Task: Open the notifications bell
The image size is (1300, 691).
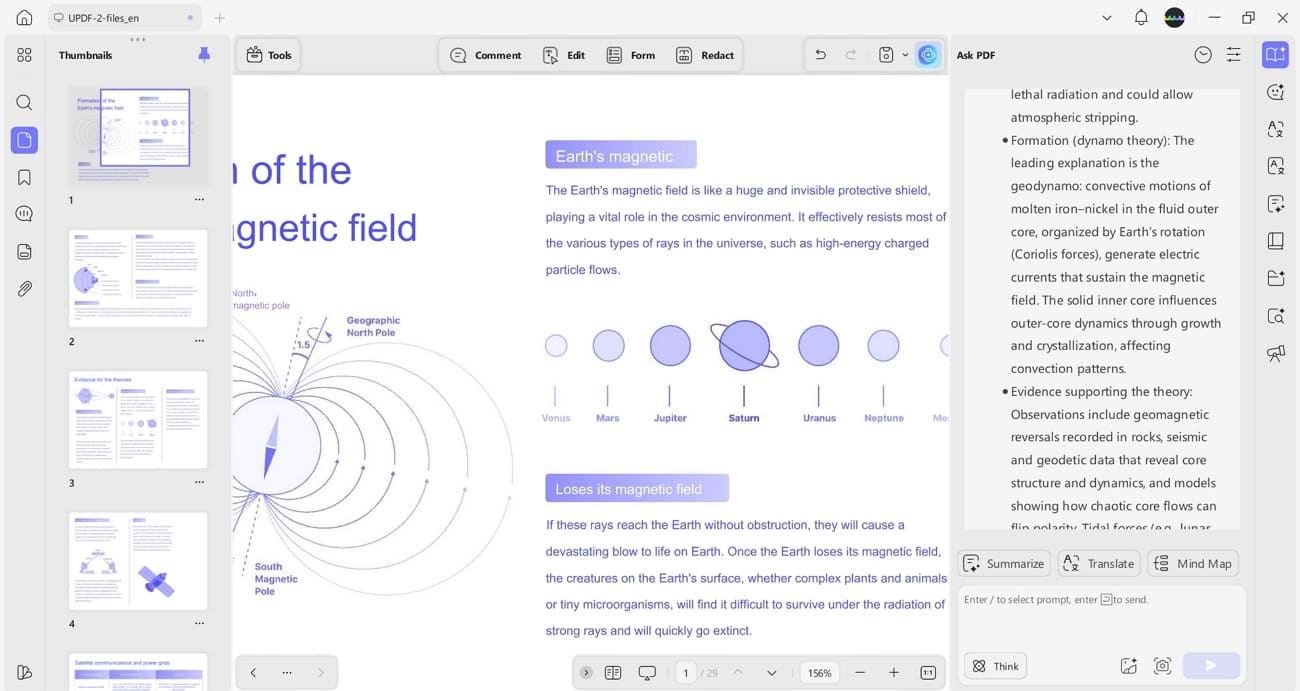Action: click(1141, 18)
